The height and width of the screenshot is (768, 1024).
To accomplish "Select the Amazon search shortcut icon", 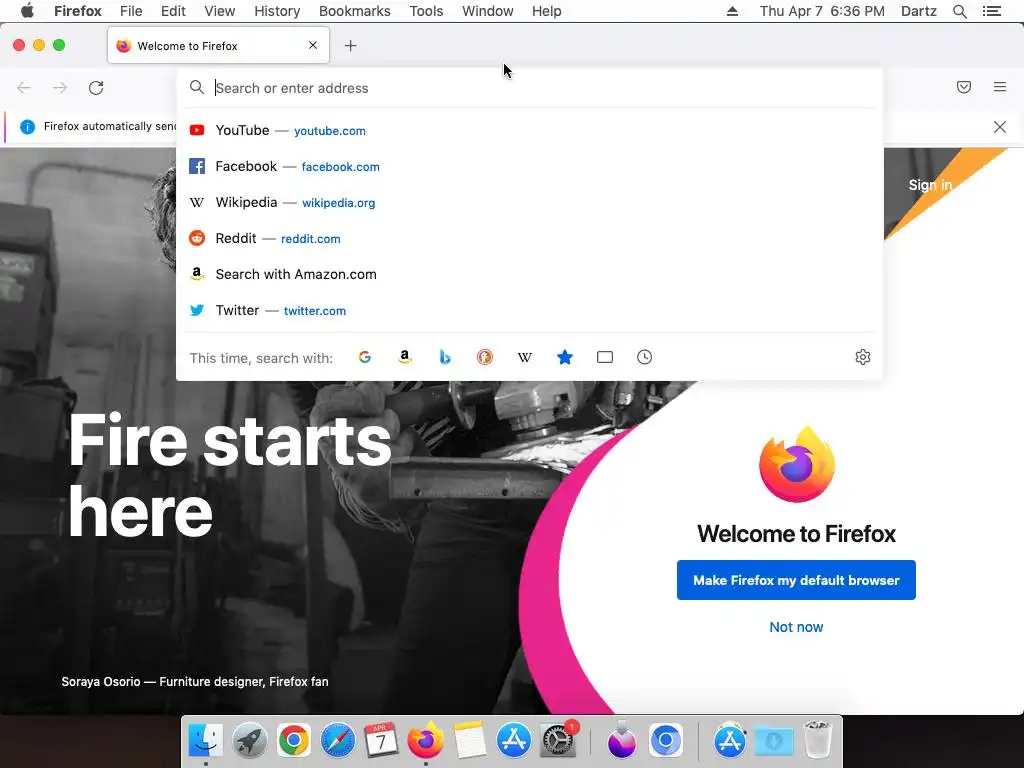I will [x=405, y=357].
